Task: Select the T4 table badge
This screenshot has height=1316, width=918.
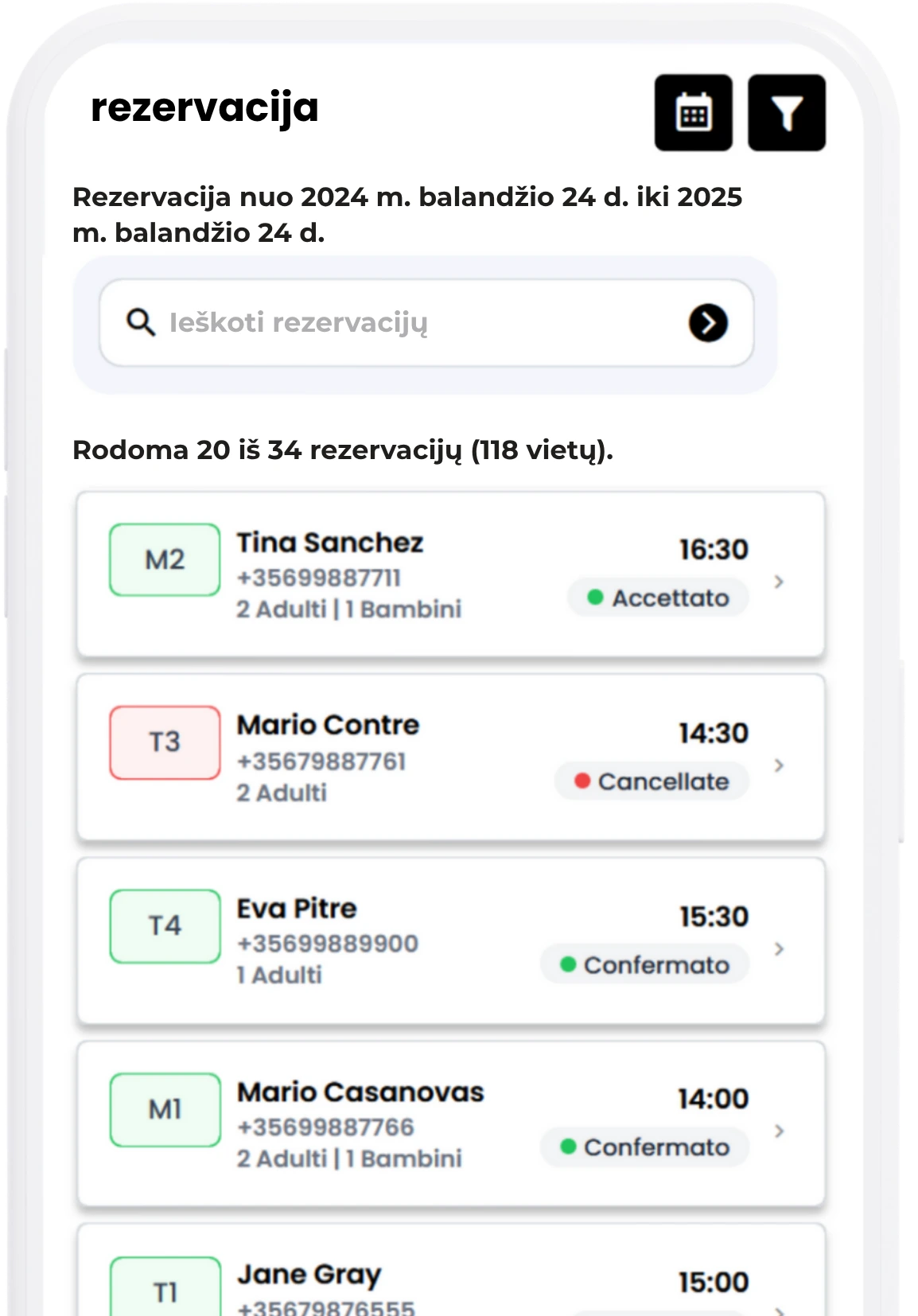Action: pyautogui.click(x=165, y=925)
